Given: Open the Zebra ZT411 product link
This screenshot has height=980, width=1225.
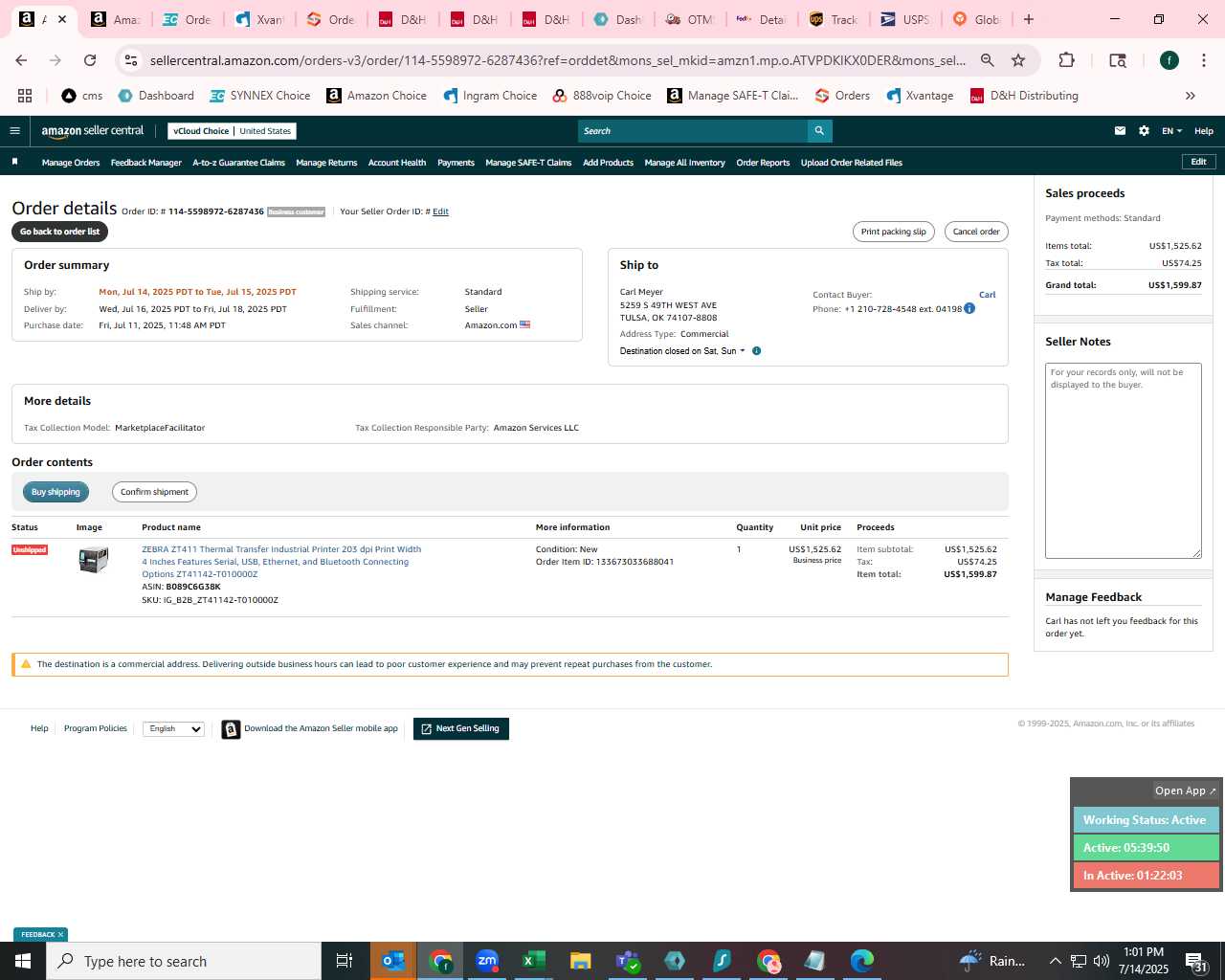Looking at the screenshot, I should pos(281,562).
